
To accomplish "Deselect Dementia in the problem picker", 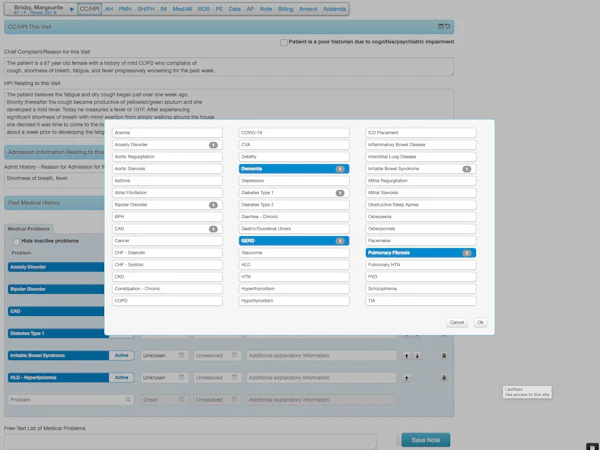I will [x=294, y=169].
